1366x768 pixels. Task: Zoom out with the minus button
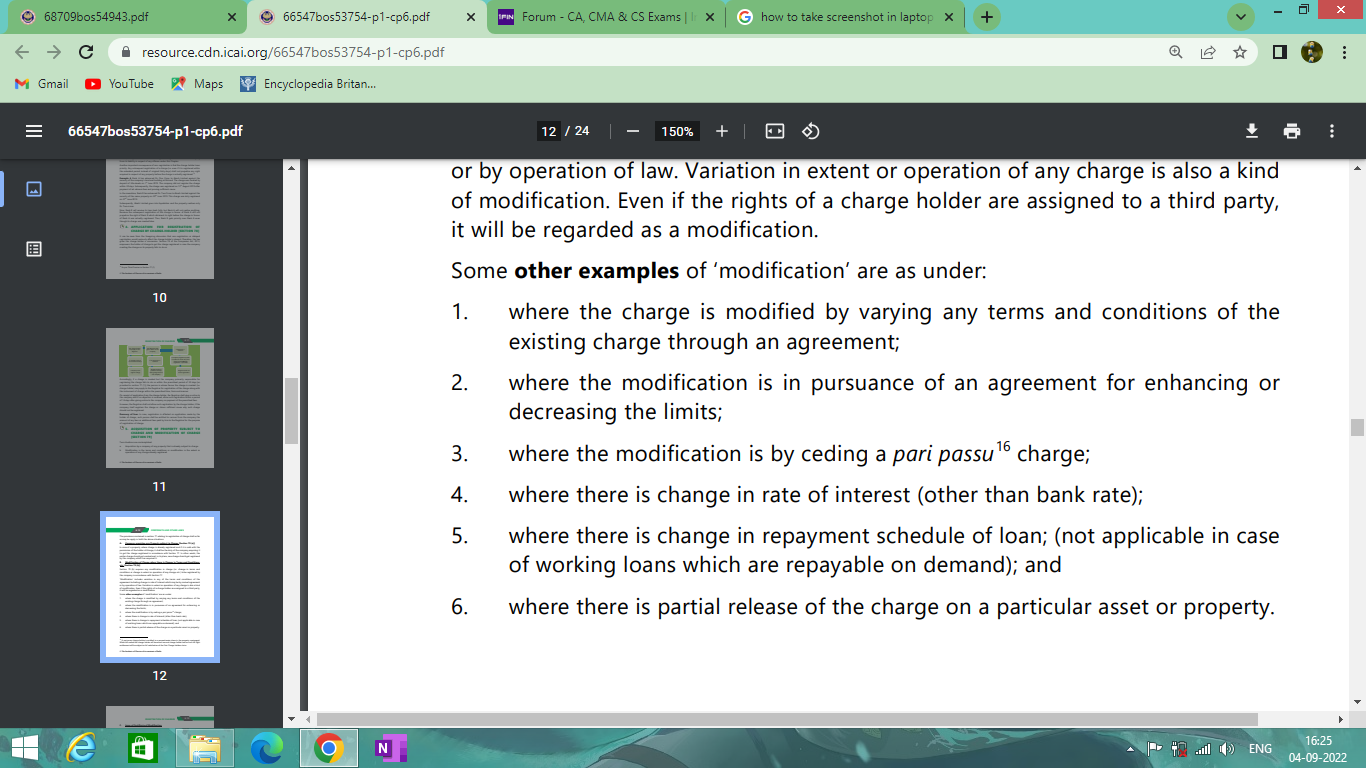click(632, 131)
